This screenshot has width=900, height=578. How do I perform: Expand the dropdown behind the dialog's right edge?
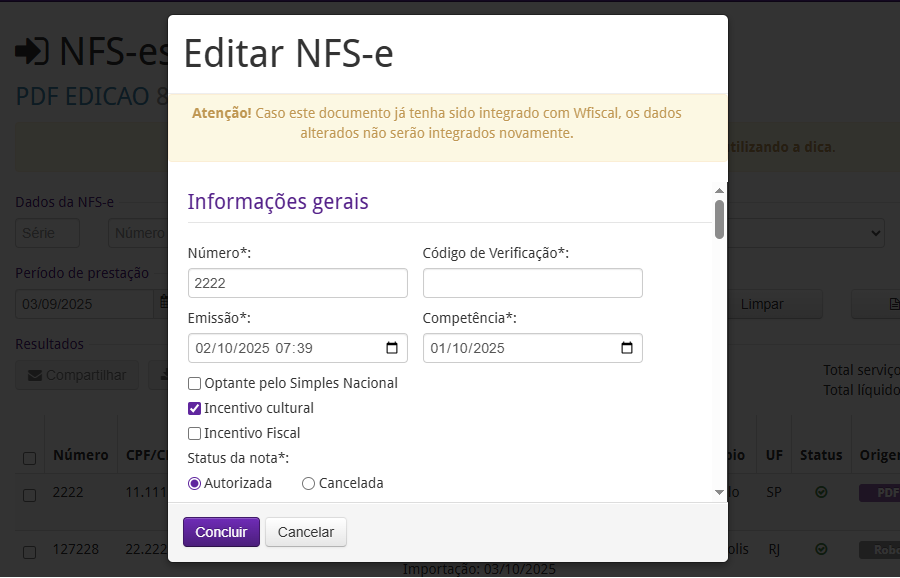click(x=876, y=233)
